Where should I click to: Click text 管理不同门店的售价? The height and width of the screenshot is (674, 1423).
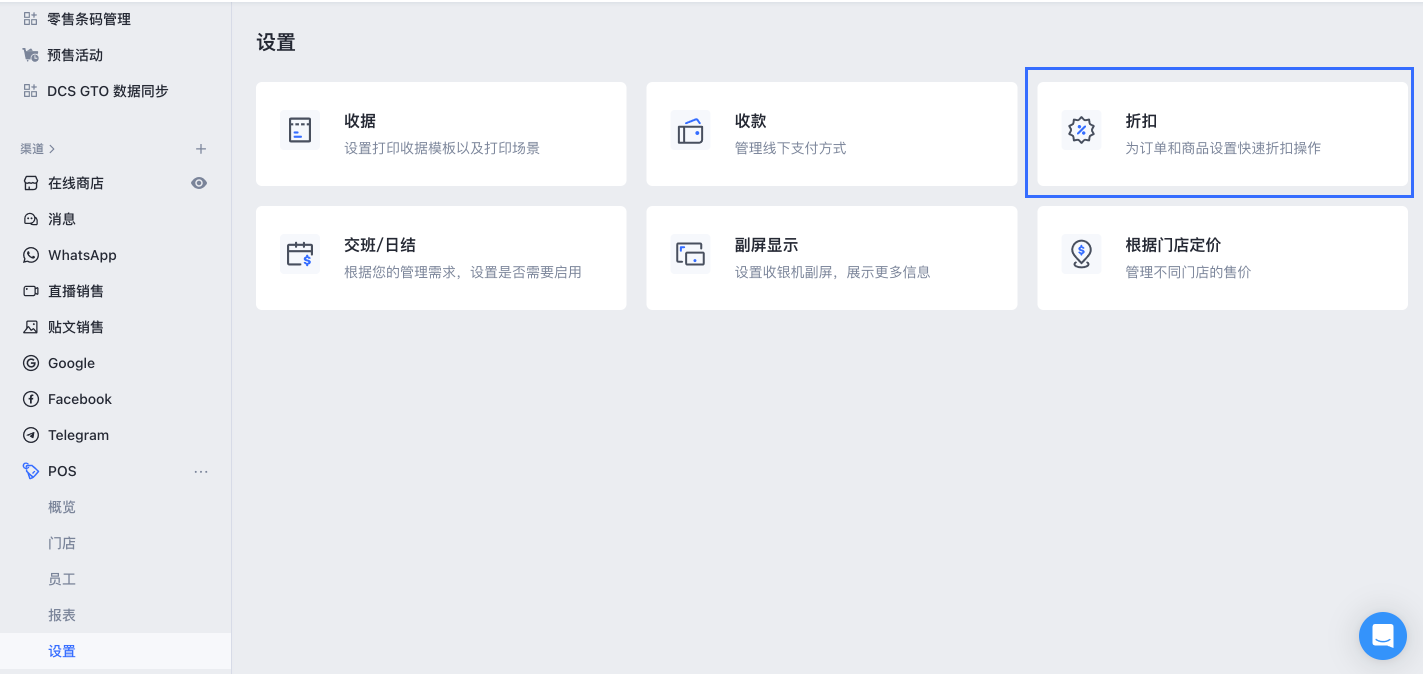click(1188, 272)
